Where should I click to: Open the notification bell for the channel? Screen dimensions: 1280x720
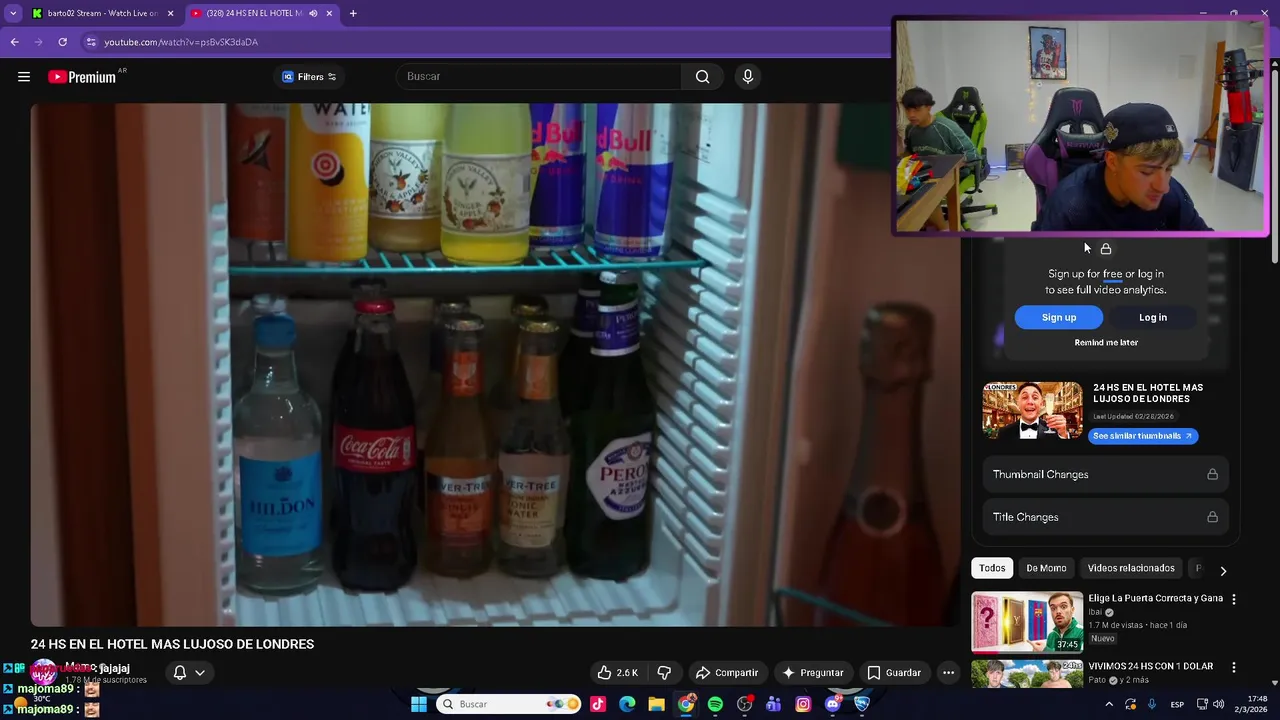point(180,673)
